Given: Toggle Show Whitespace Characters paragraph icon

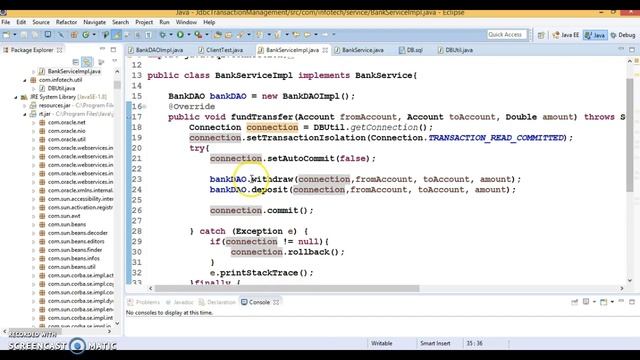Looking at the screenshot, I should tap(148, 35).
